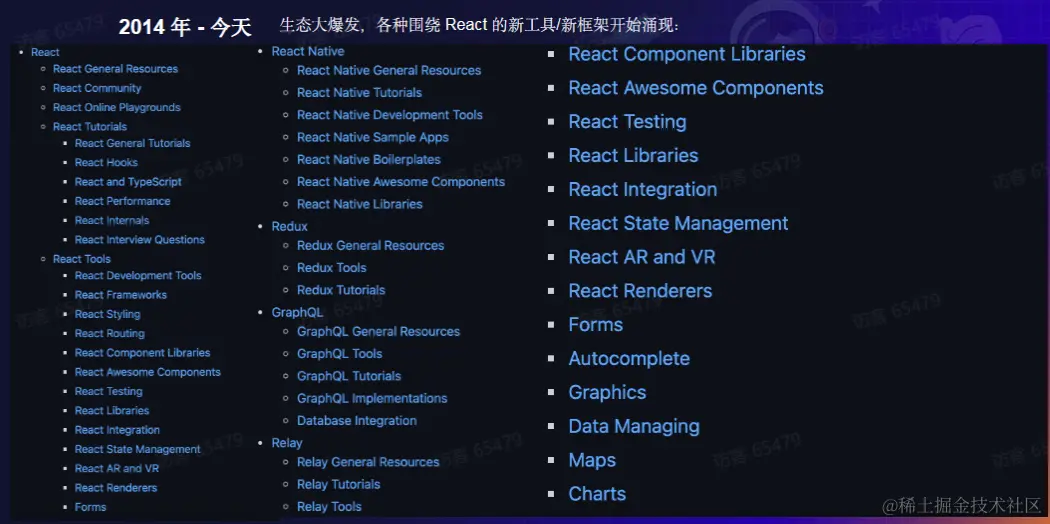Click the React Hooks link

tap(106, 163)
